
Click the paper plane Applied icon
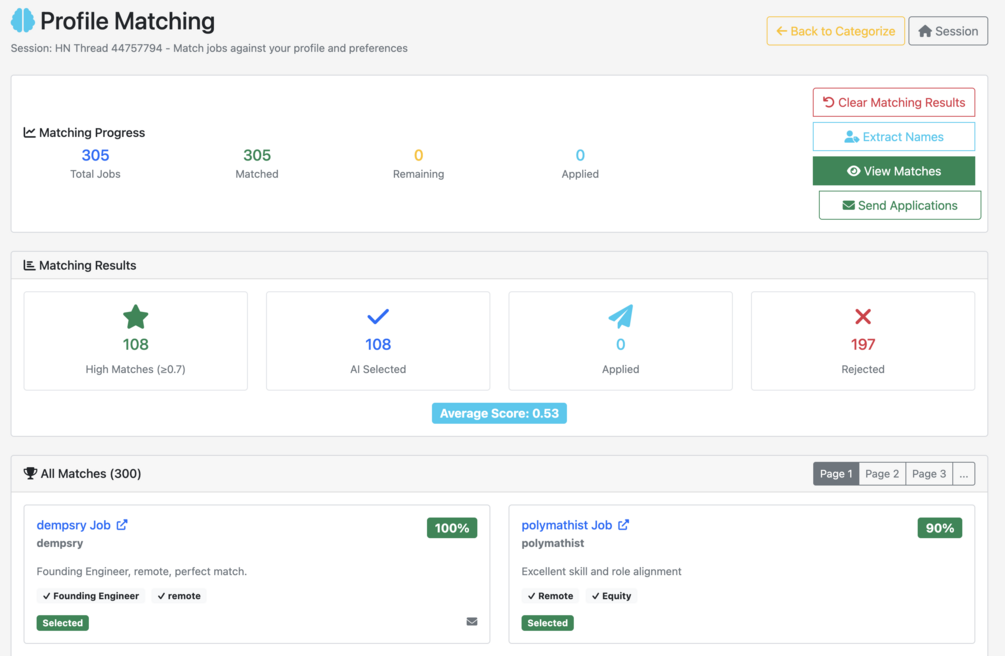[x=620, y=316]
